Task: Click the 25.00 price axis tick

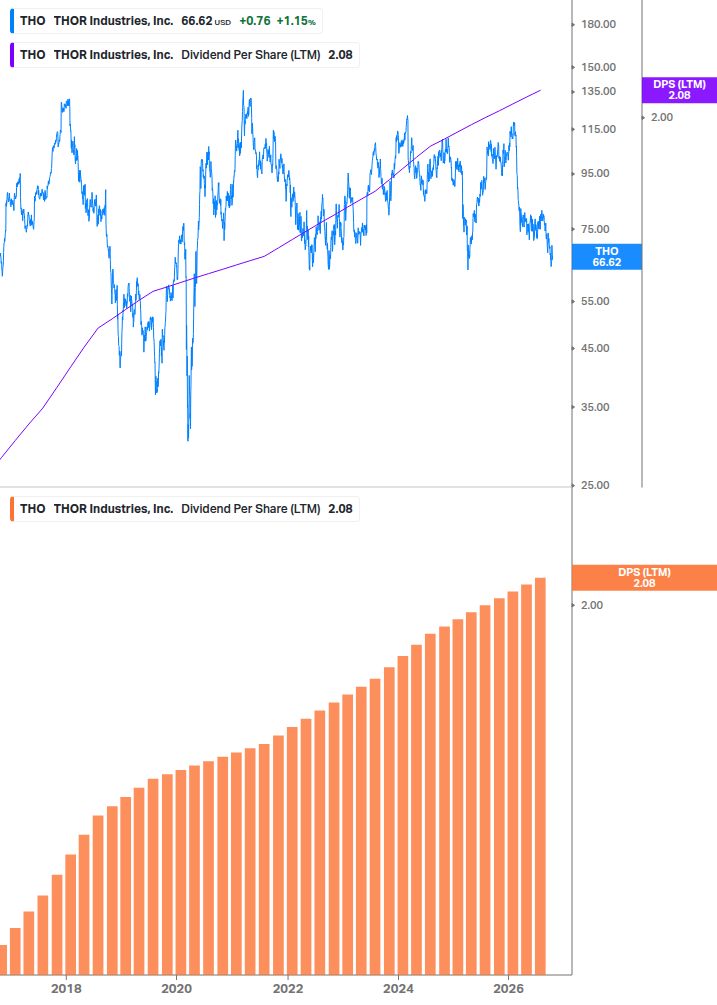Action: point(595,485)
